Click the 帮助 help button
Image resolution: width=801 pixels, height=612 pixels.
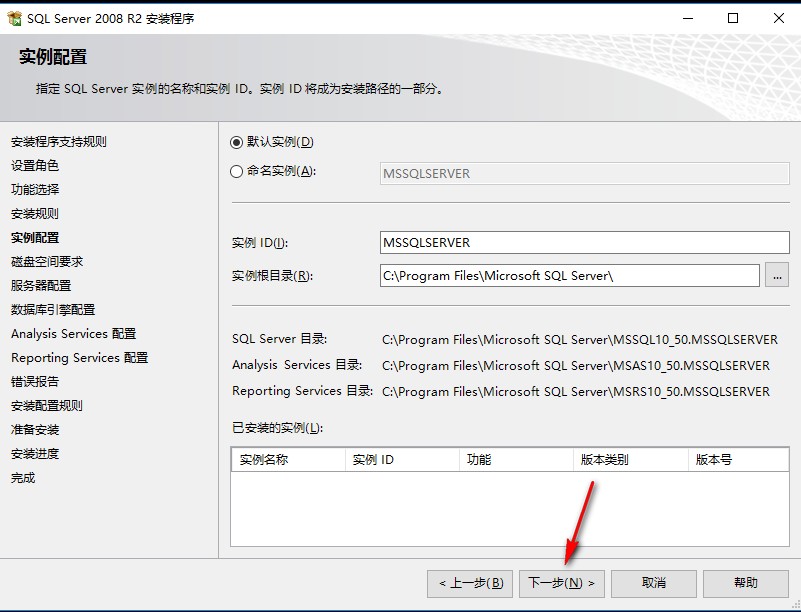pyautogui.click(x=745, y=583)
